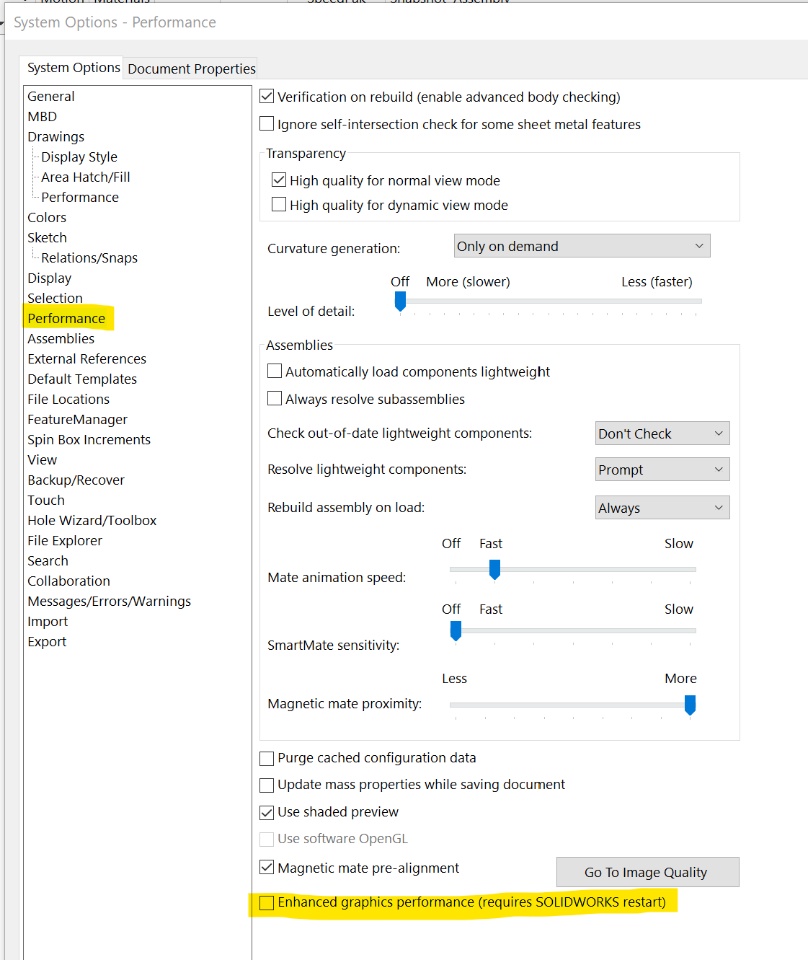Select the System Options tab
The height and width of the screenshot is (960, 808).
pos(73,67)
